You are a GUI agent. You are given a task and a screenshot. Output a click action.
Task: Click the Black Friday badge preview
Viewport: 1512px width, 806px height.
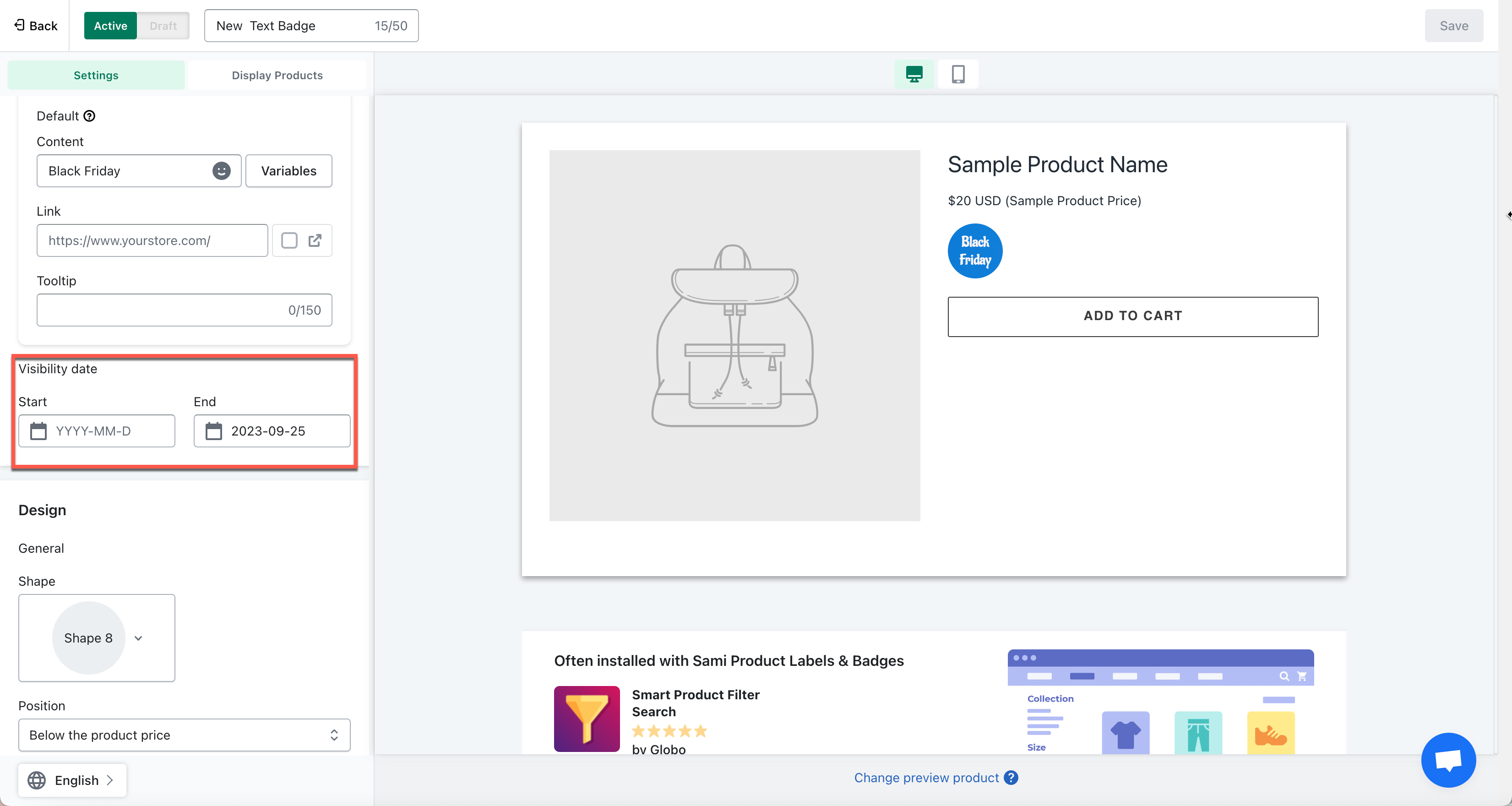point(975,251)
